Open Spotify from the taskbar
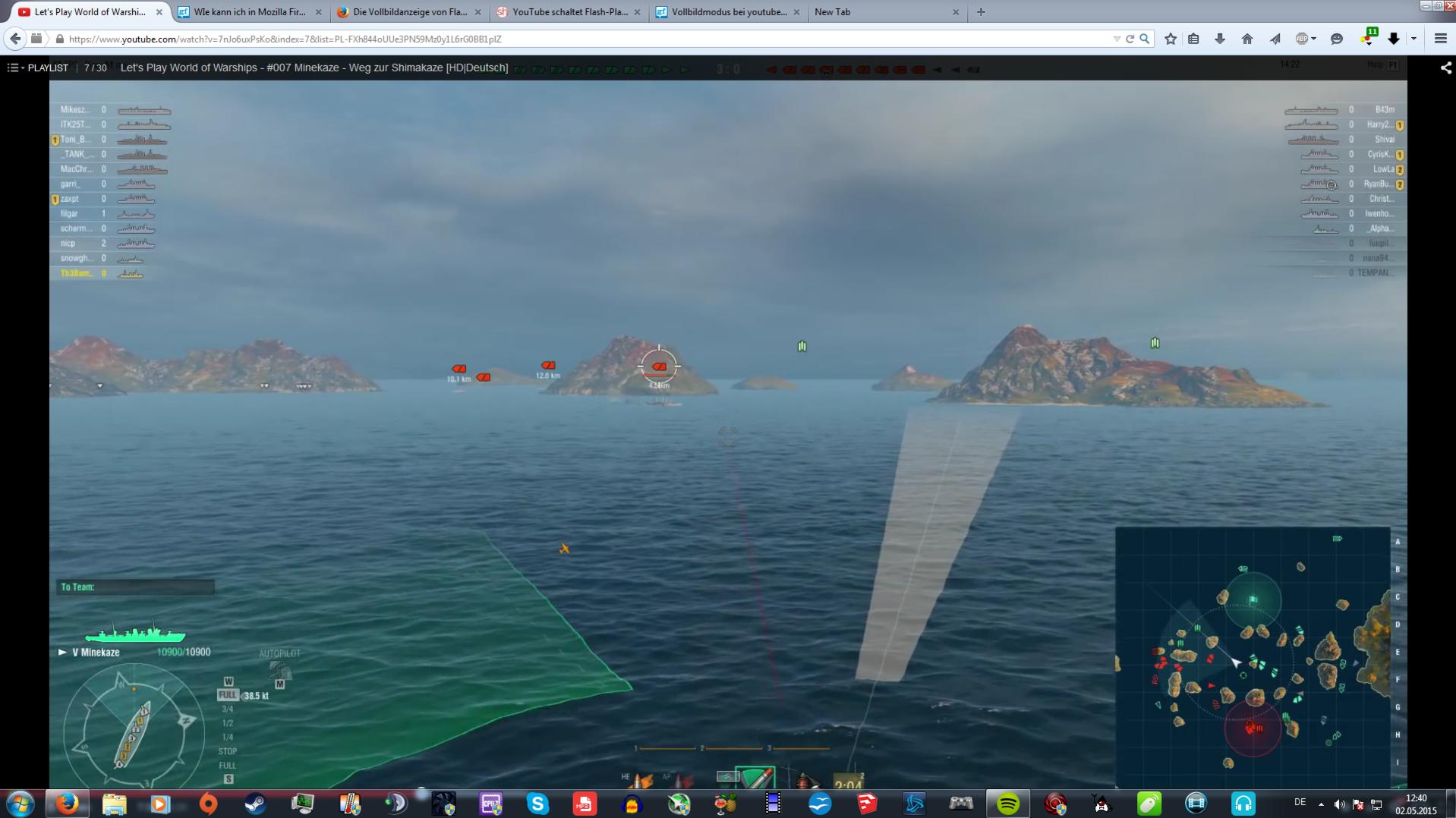 [x=1008, y=804]
